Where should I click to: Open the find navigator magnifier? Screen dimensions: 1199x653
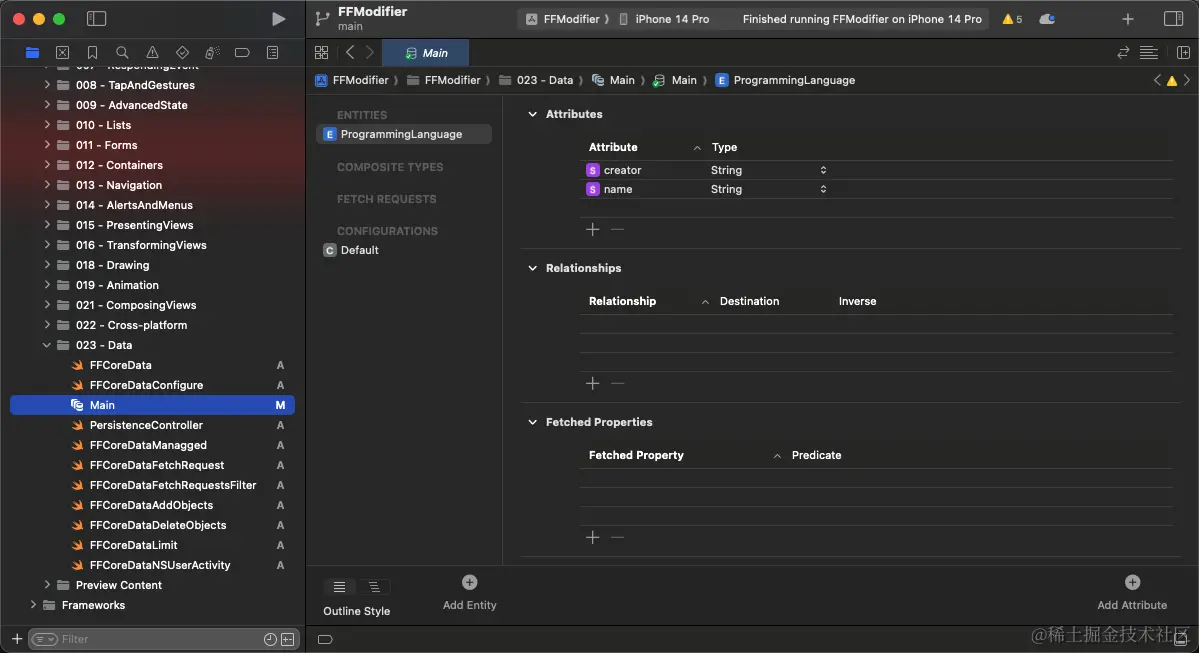coord(122,53)
